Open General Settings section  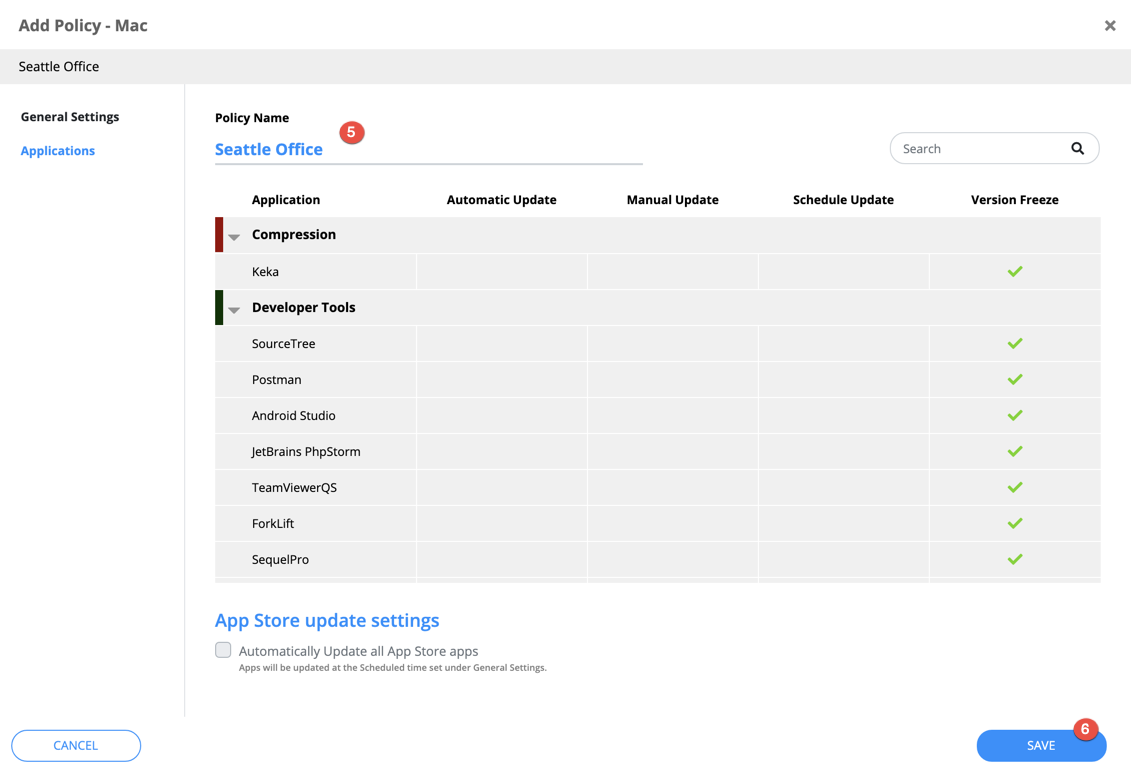[x=70, y=117]
